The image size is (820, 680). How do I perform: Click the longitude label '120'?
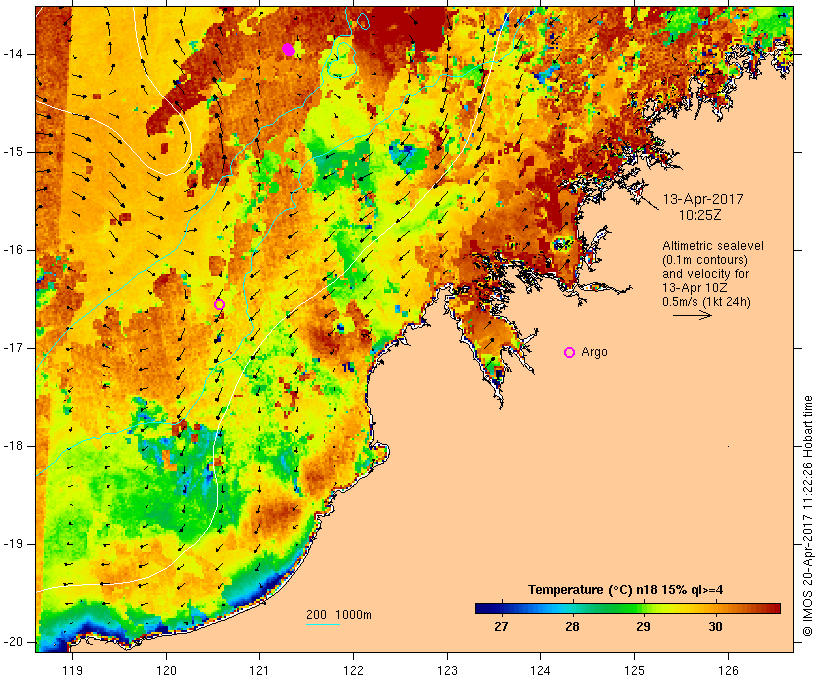166,670
